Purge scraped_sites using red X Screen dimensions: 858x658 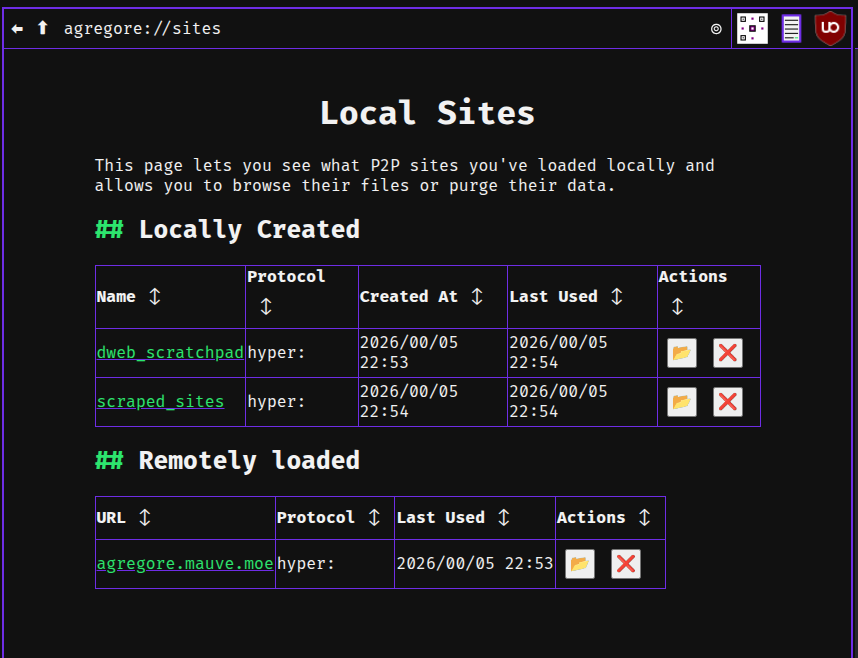tap(727, 402)
